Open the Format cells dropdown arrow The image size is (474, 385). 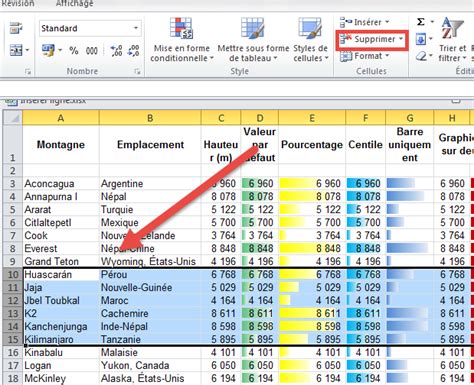[x=387, y=56]
